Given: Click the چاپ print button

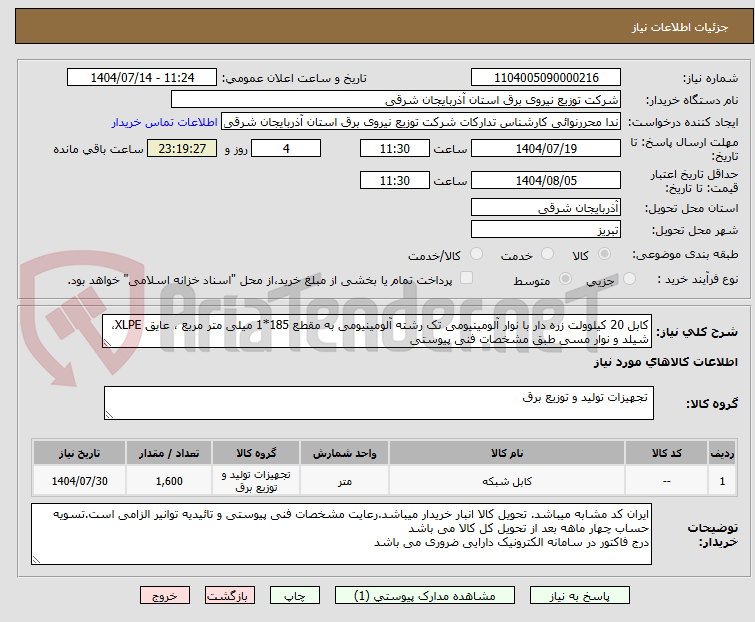Looking at the screenshot, I should 295,596.
